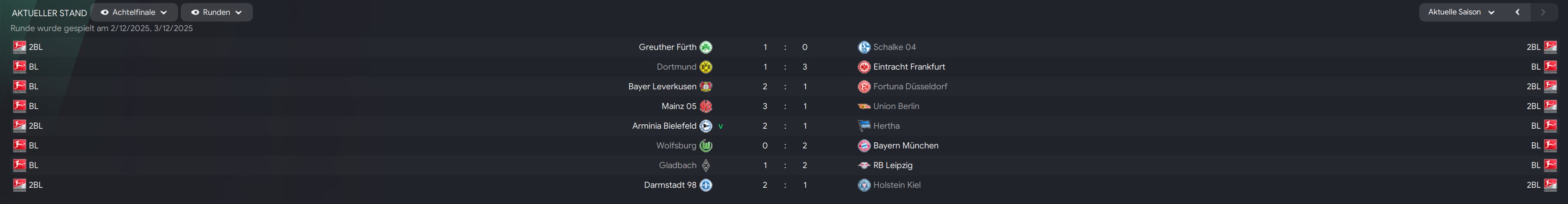Click the next season right arrow
1568x204 pixels.
[1543, 12]
